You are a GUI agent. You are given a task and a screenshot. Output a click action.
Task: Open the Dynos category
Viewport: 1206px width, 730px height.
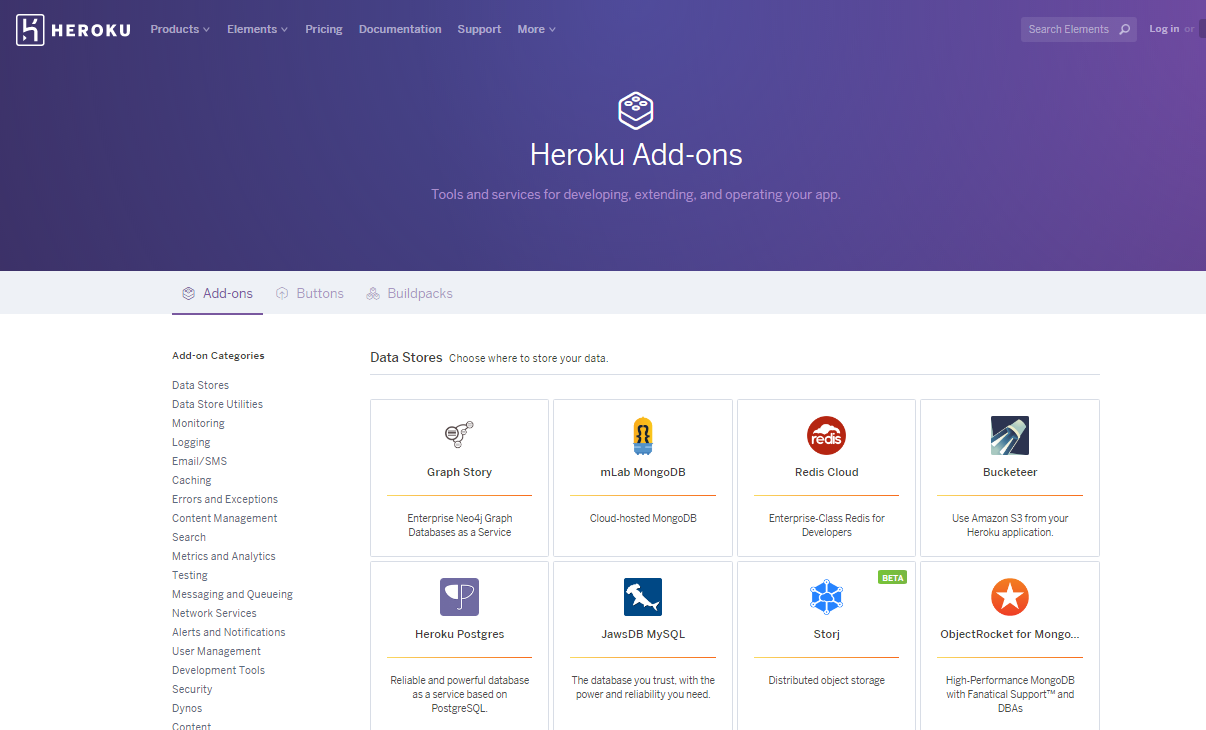(x=187, y=708)
